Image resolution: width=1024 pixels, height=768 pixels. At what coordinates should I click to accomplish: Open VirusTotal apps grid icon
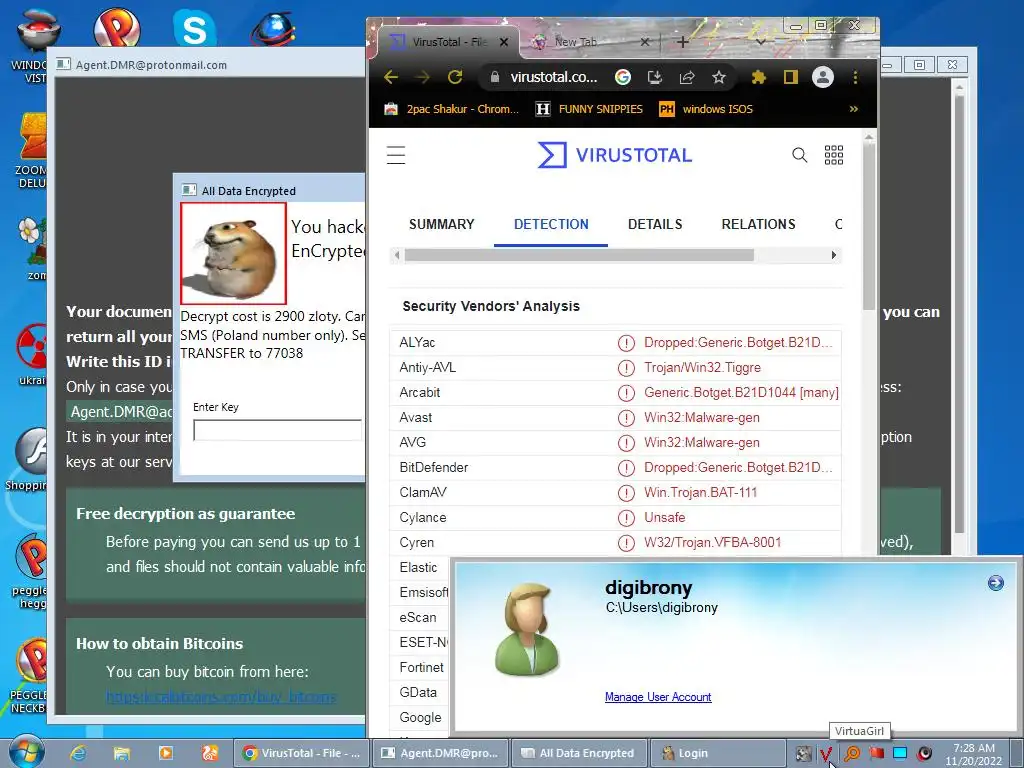coord(834,155)
